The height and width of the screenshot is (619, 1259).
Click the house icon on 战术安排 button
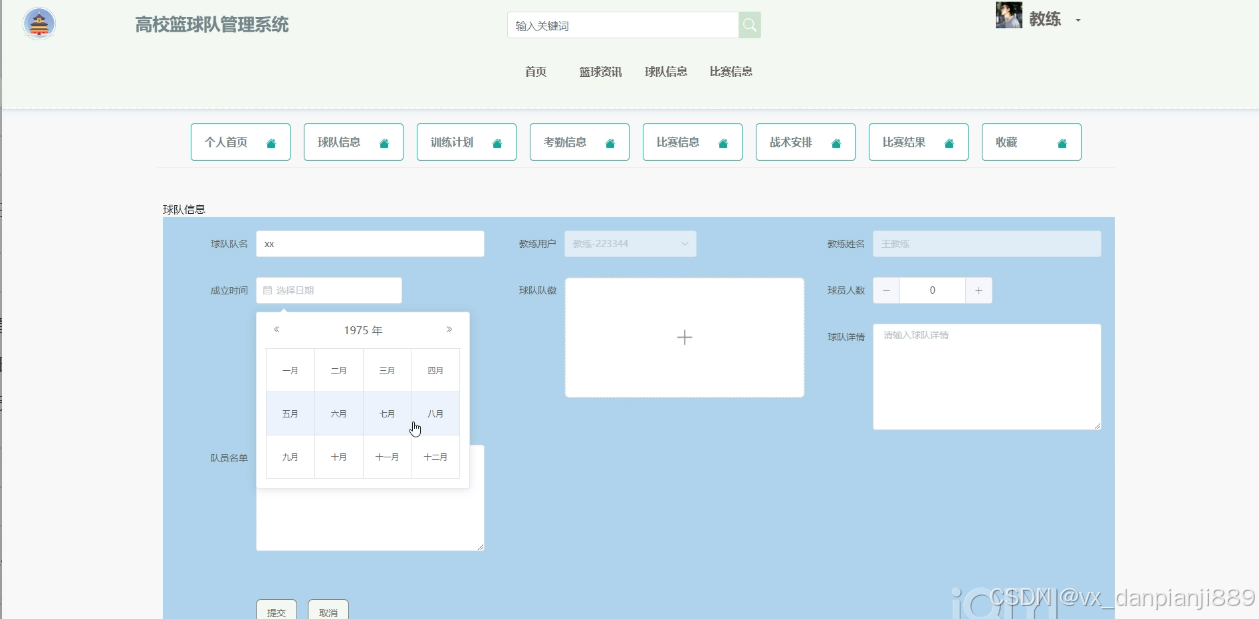(836, 143)
